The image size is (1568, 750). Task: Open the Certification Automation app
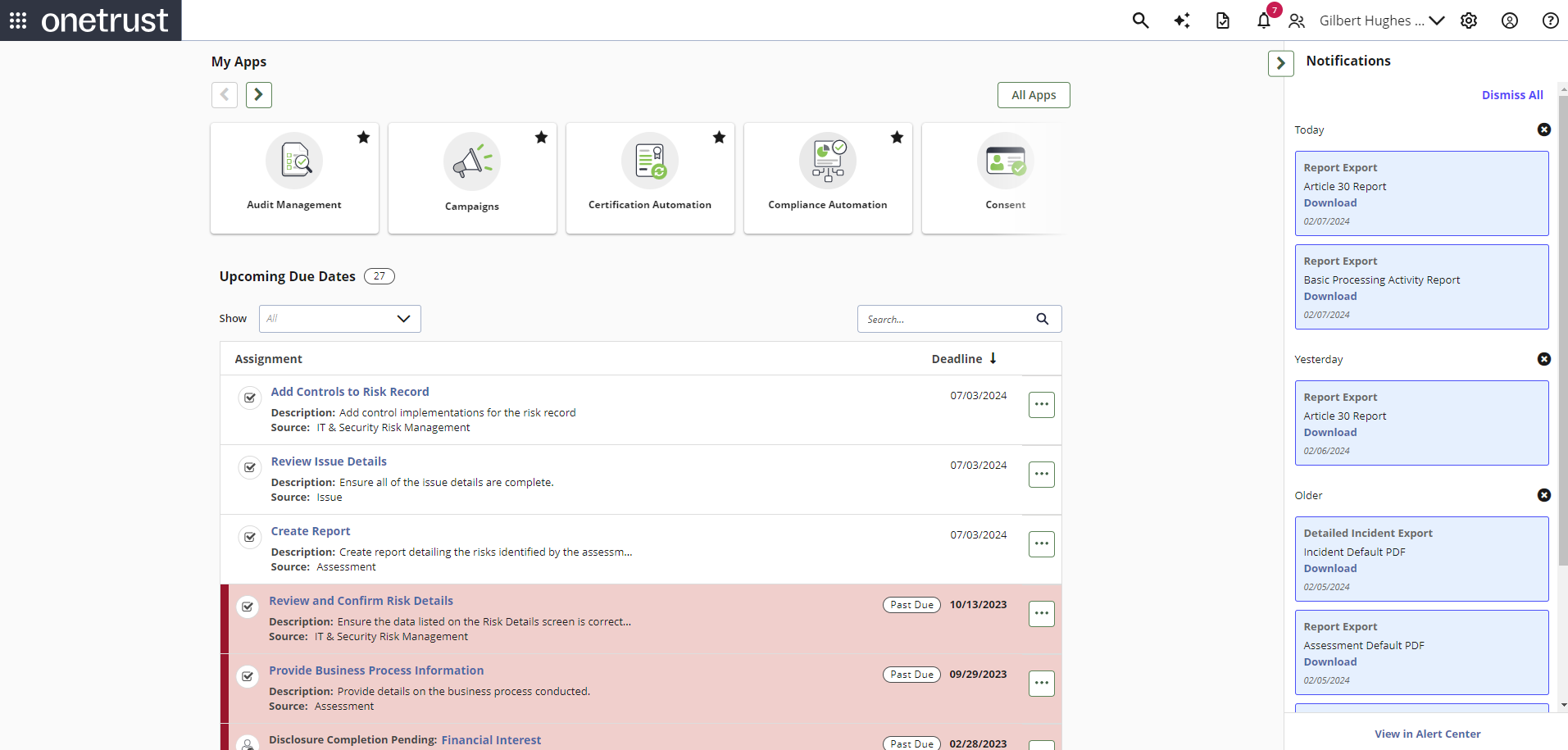650,178
